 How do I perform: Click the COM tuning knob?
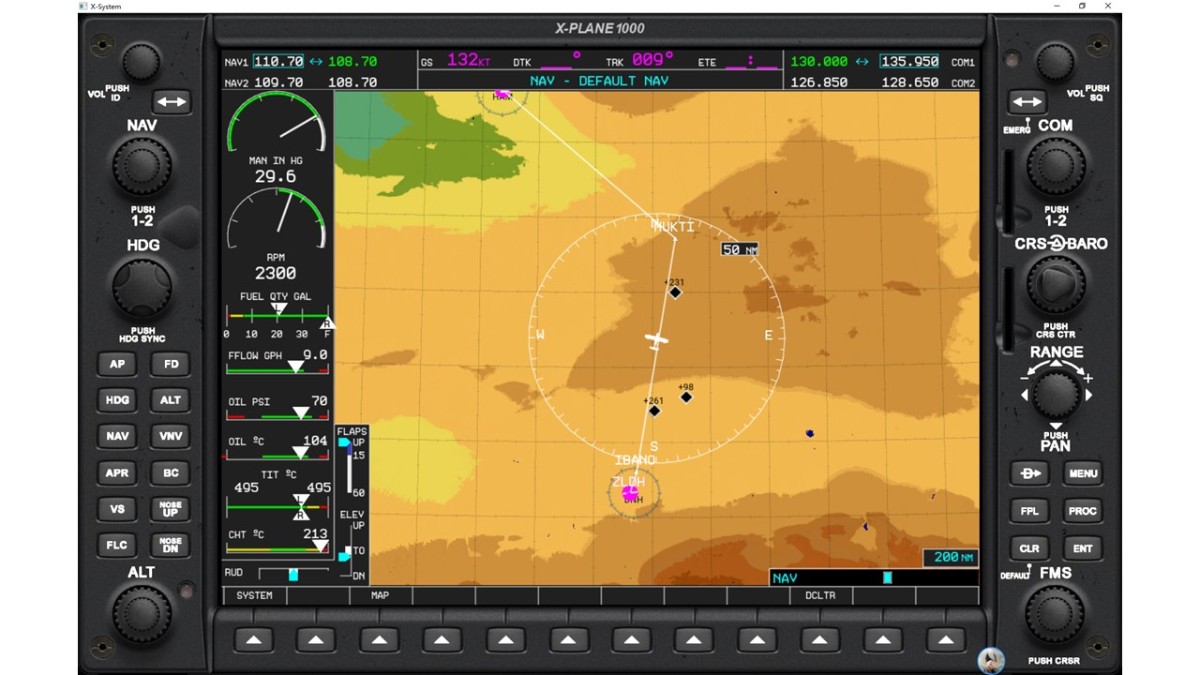[x=1055, y=166]
